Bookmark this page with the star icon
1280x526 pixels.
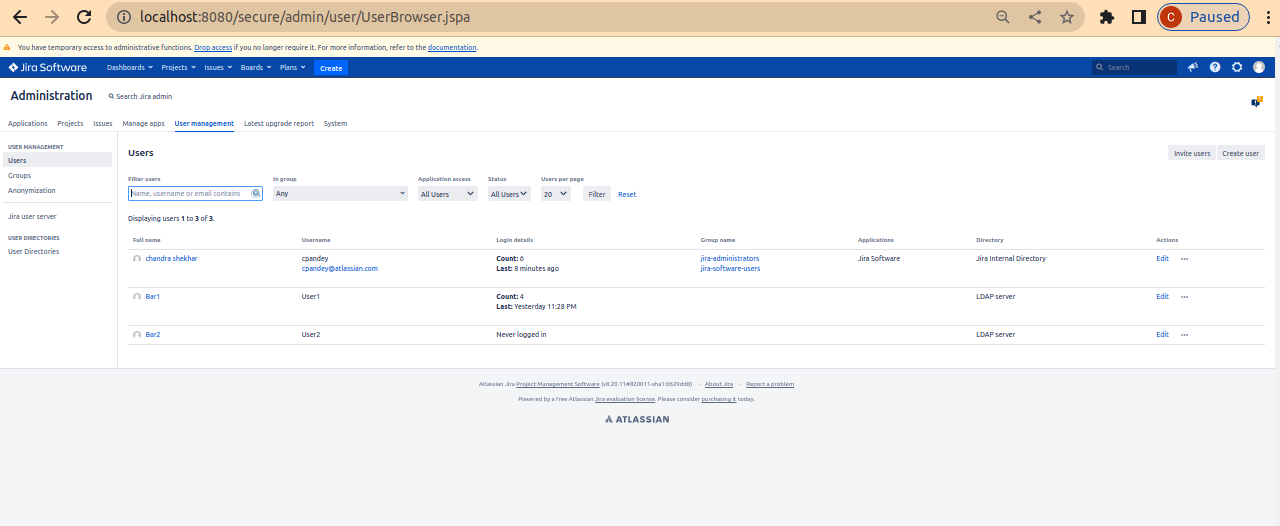pos(1067,17)
